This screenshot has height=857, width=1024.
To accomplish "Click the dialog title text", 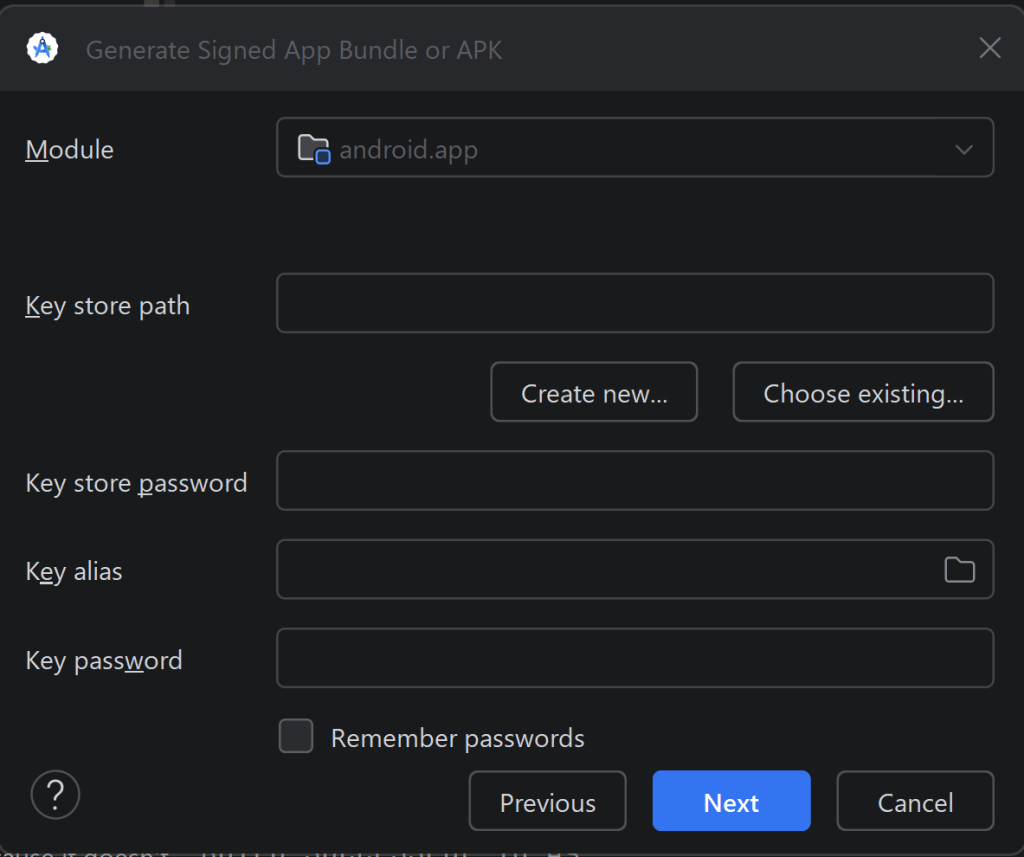I will point(294,50).
